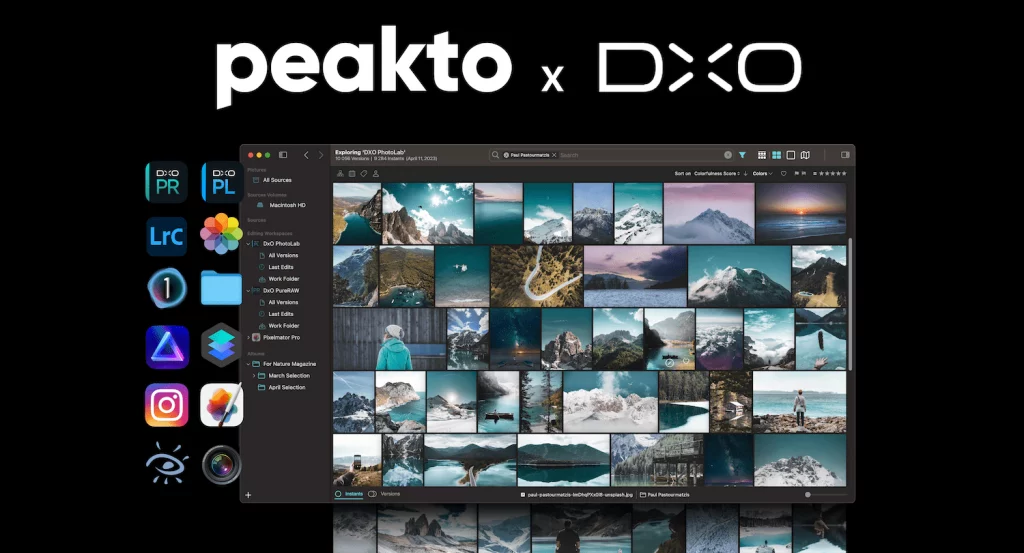
Task: Expand the March Selection chevron
Action: (254, 375)
